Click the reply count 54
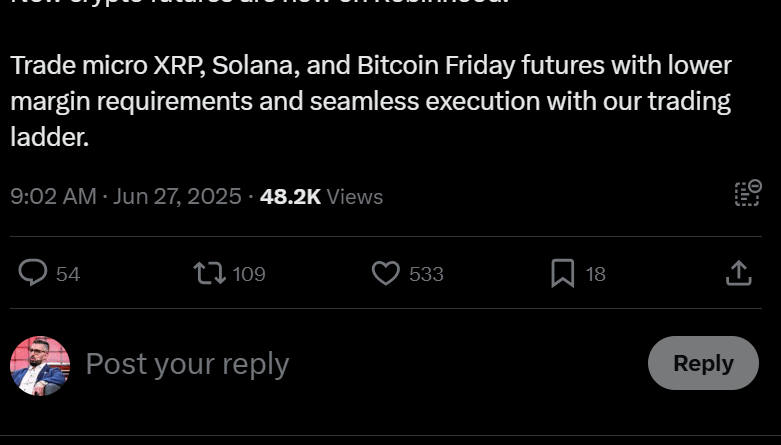This screenshot has width=781, height=445. 68,274
